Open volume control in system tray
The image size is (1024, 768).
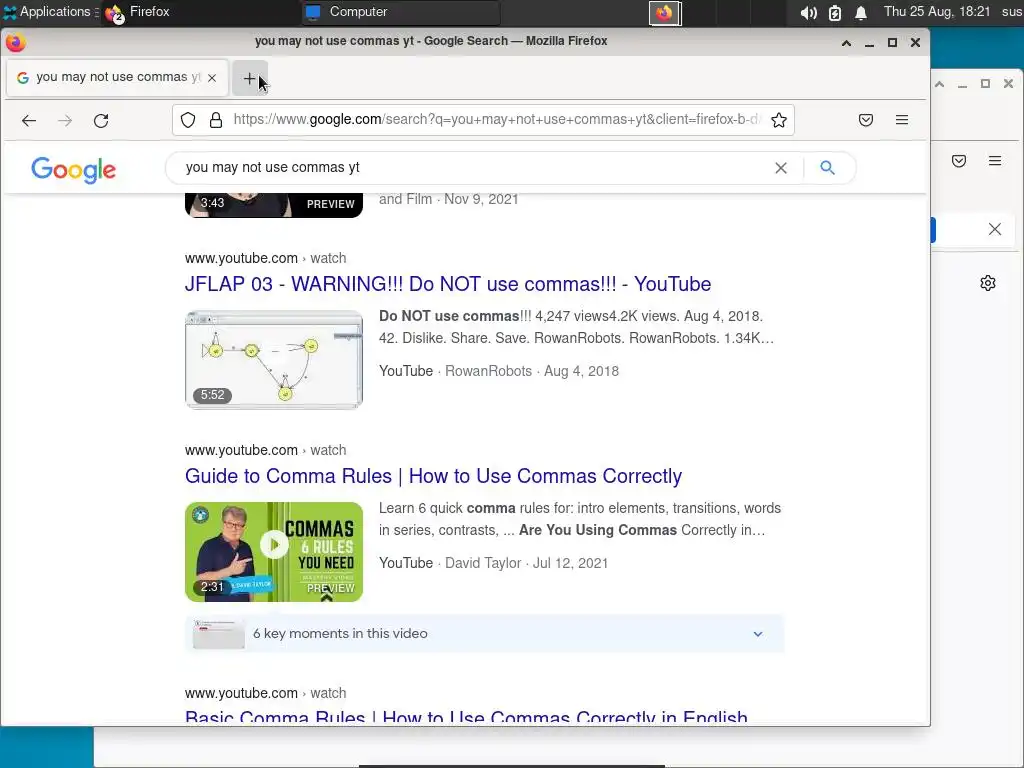coord(808,12)
